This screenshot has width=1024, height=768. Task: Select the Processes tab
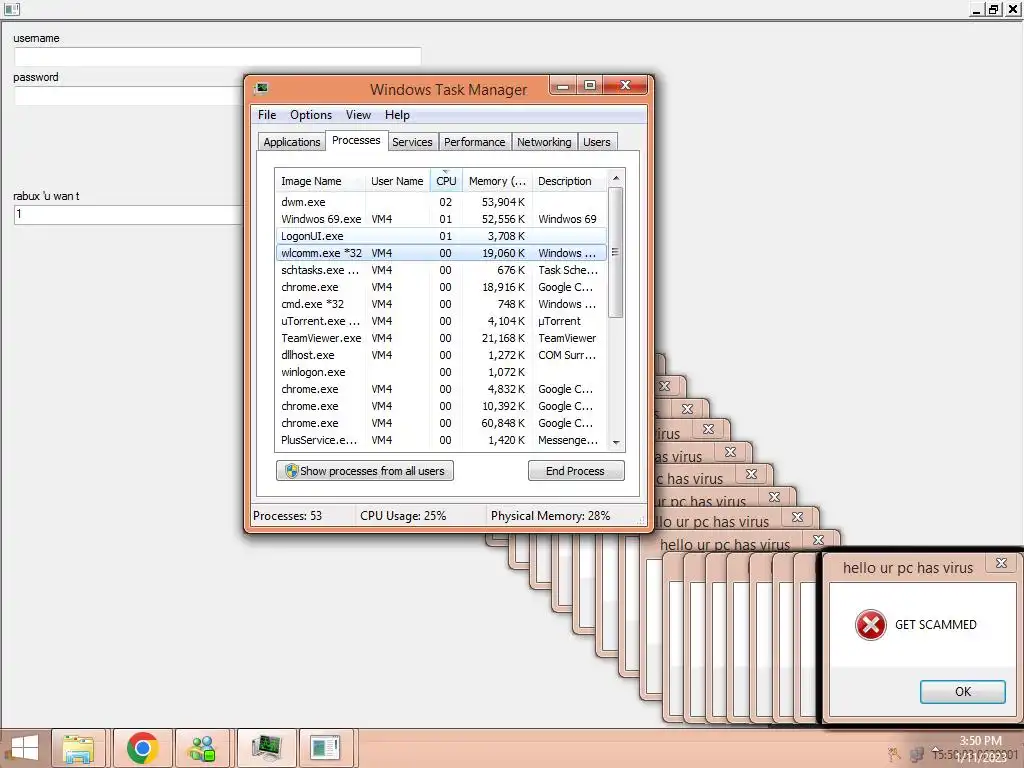356,140
